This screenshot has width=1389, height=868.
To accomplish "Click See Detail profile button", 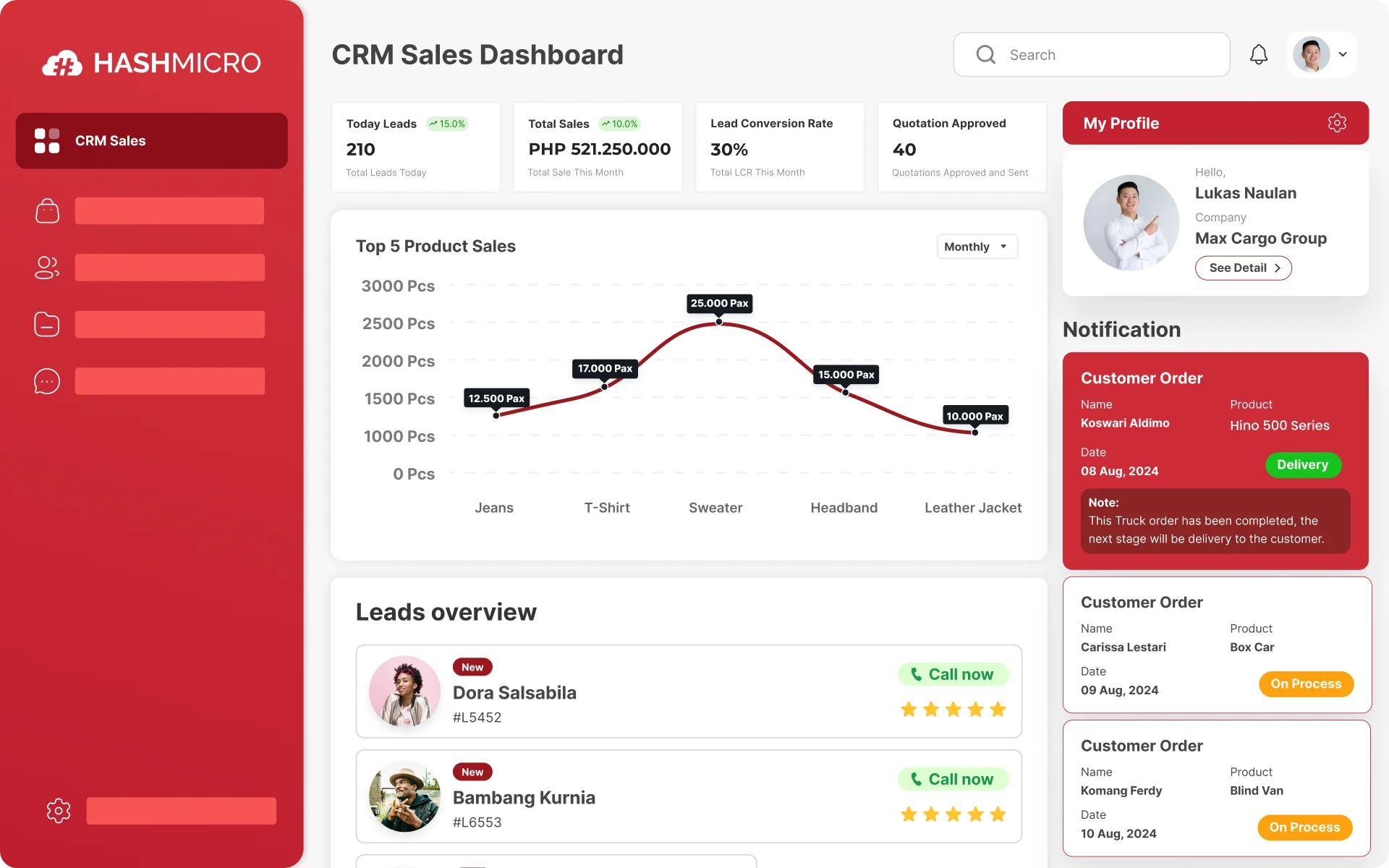I will 1243,268.
